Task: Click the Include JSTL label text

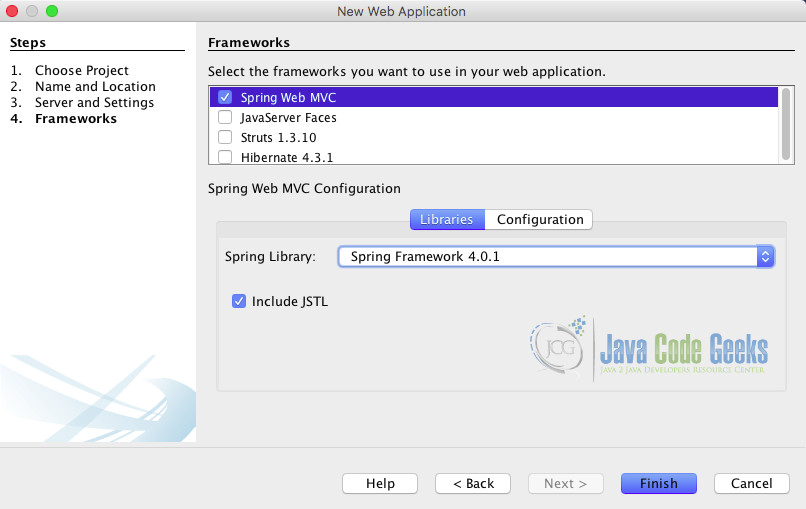Action: click(289, 301)
